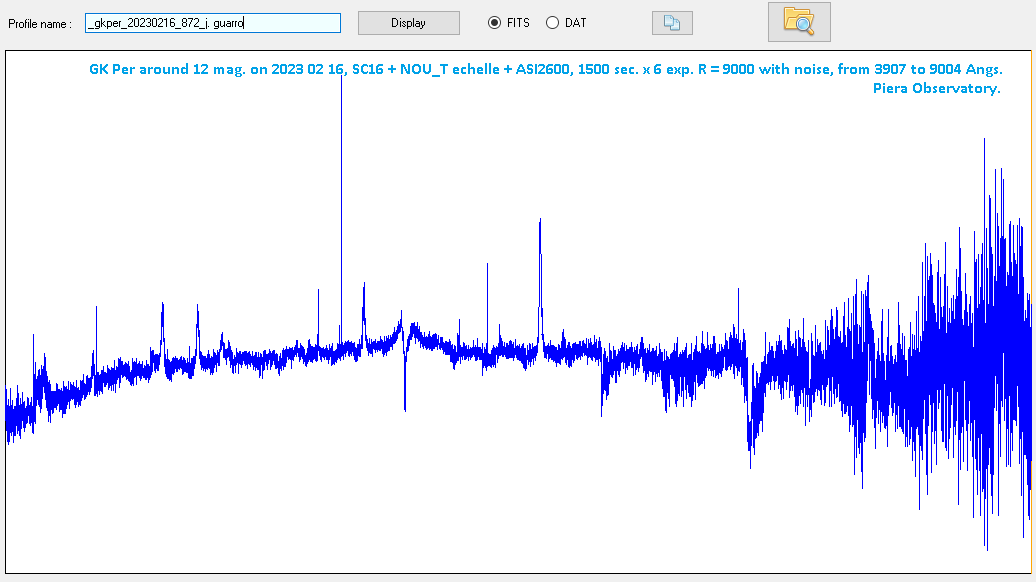The height and width of the screenshot is (582, 1036).
Task: Focus the Profile name text field
Action: pyautogui.click(x=212, y=23)
